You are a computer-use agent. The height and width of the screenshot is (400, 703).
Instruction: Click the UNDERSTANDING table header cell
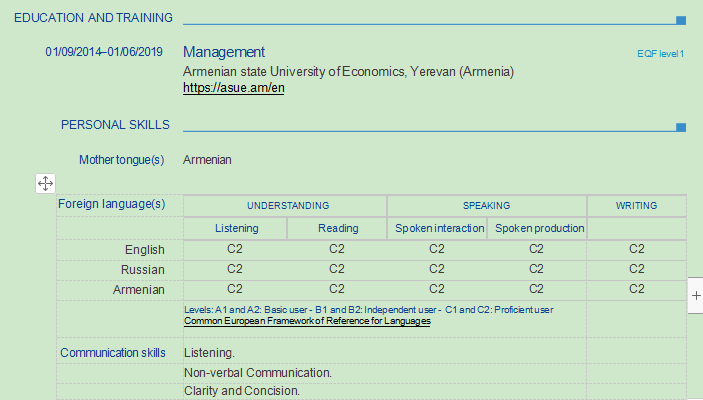pos(287,205)
